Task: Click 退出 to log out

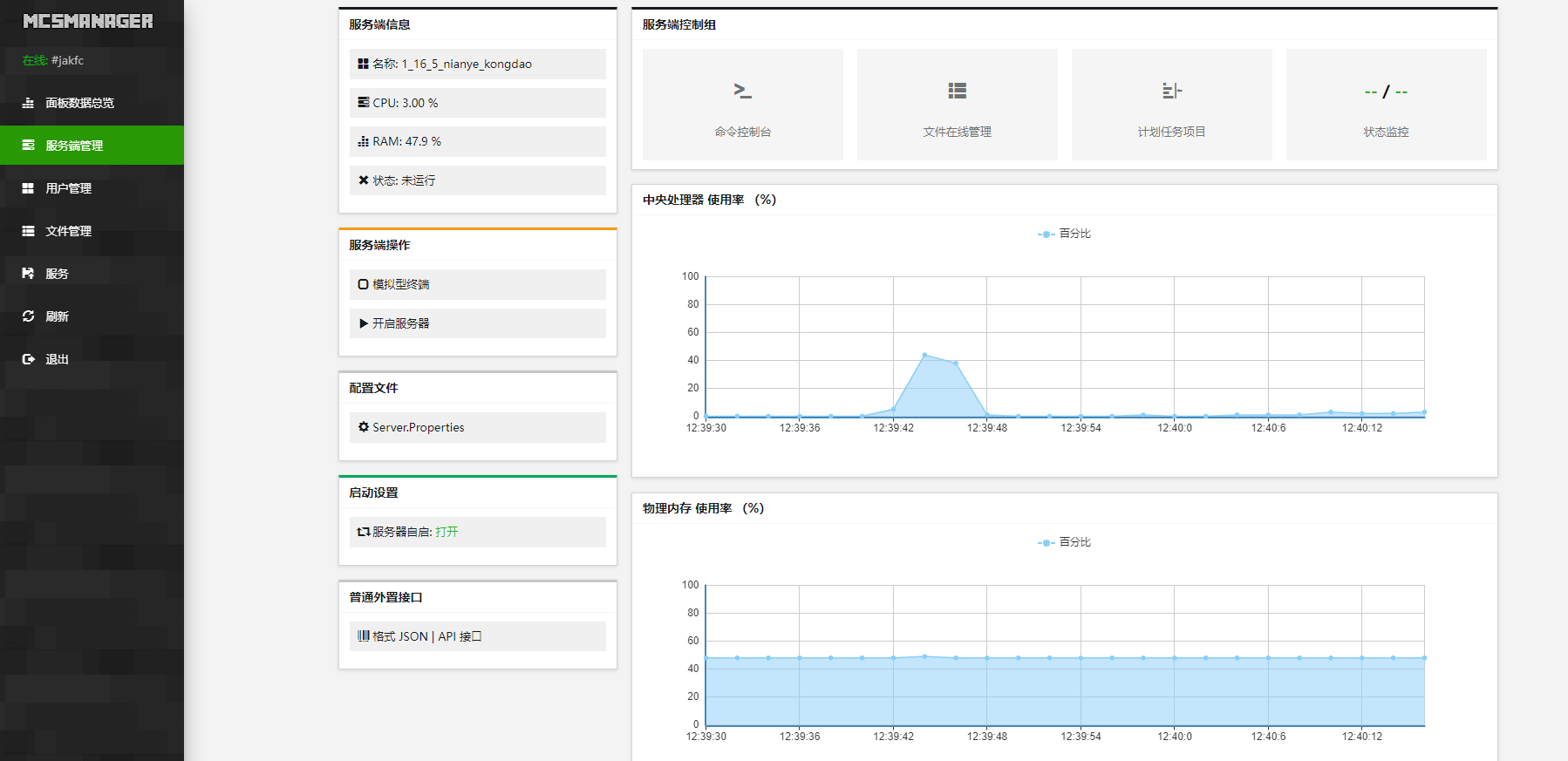Action: click(x=92, y=359)
